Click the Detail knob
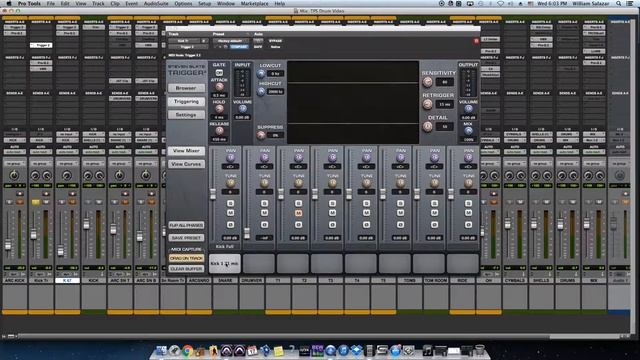The image size is (640, 360). pyautogui.click(x=427, y=127)
